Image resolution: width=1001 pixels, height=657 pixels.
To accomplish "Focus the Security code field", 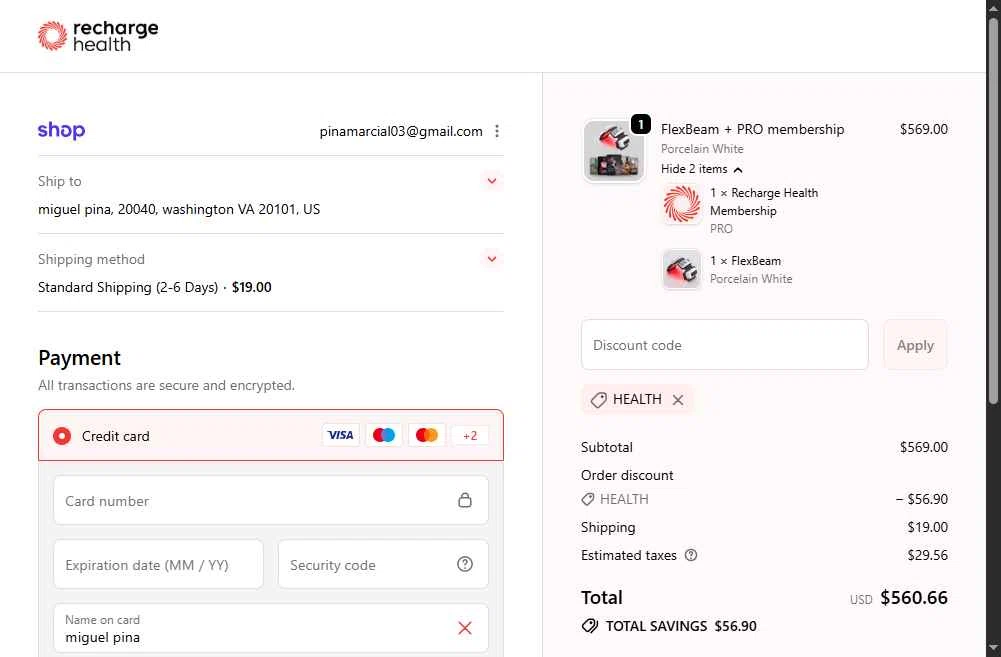I will tap(383, 564).
